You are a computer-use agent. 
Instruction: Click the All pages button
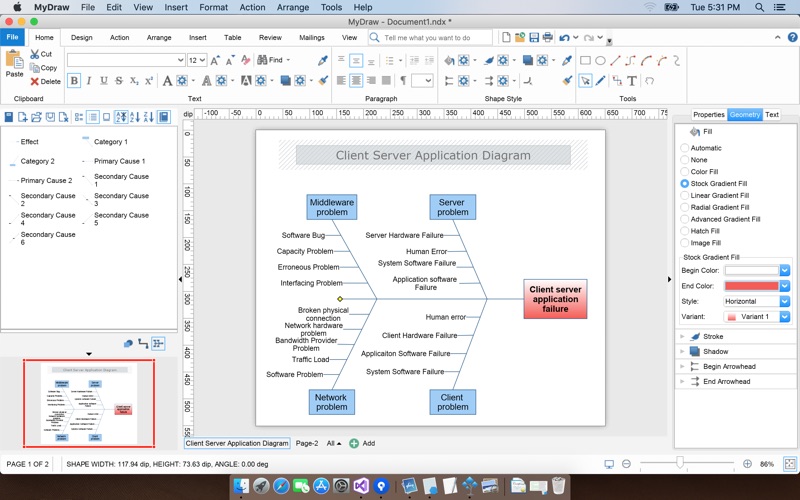pos(334,443)
